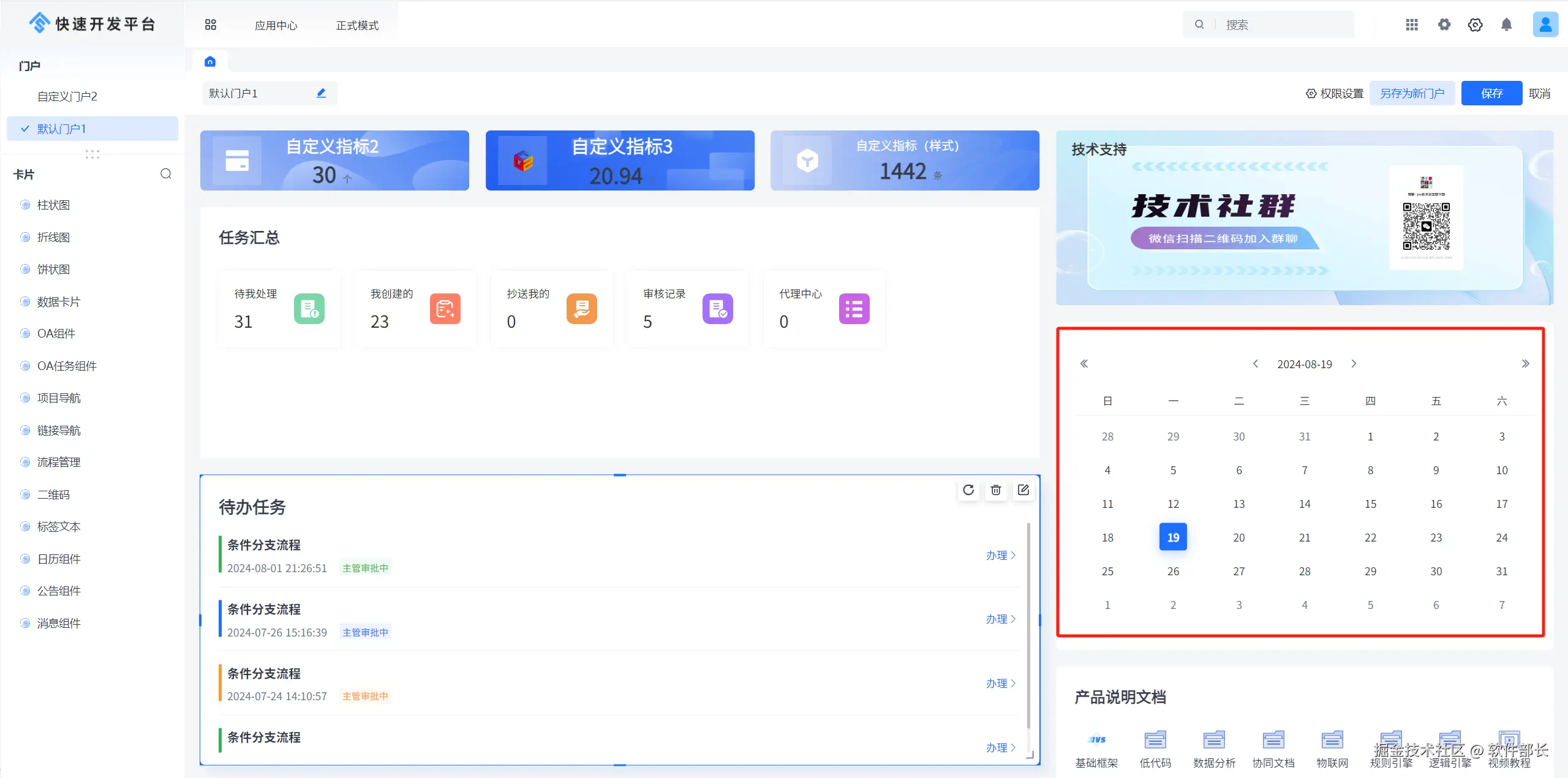Jump to next year in calendar
The width and height of the screenshot is (1568, 778).
(x=1525, y=364)
